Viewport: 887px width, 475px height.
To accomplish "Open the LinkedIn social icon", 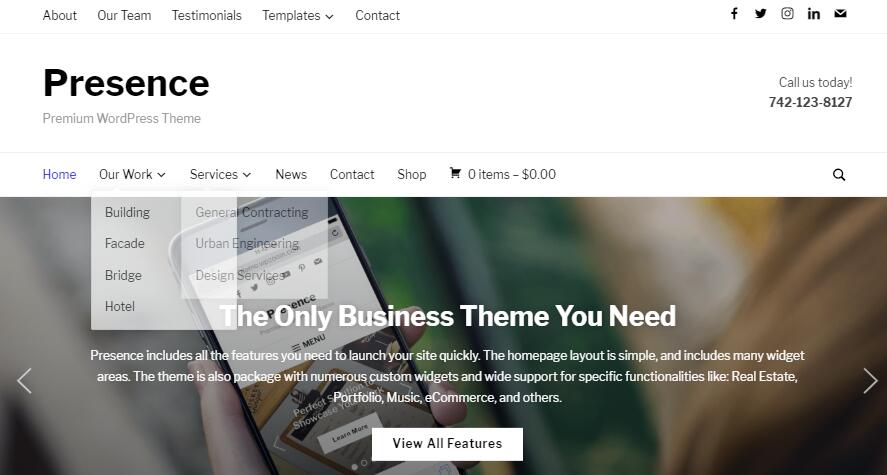I will point(813,14).
